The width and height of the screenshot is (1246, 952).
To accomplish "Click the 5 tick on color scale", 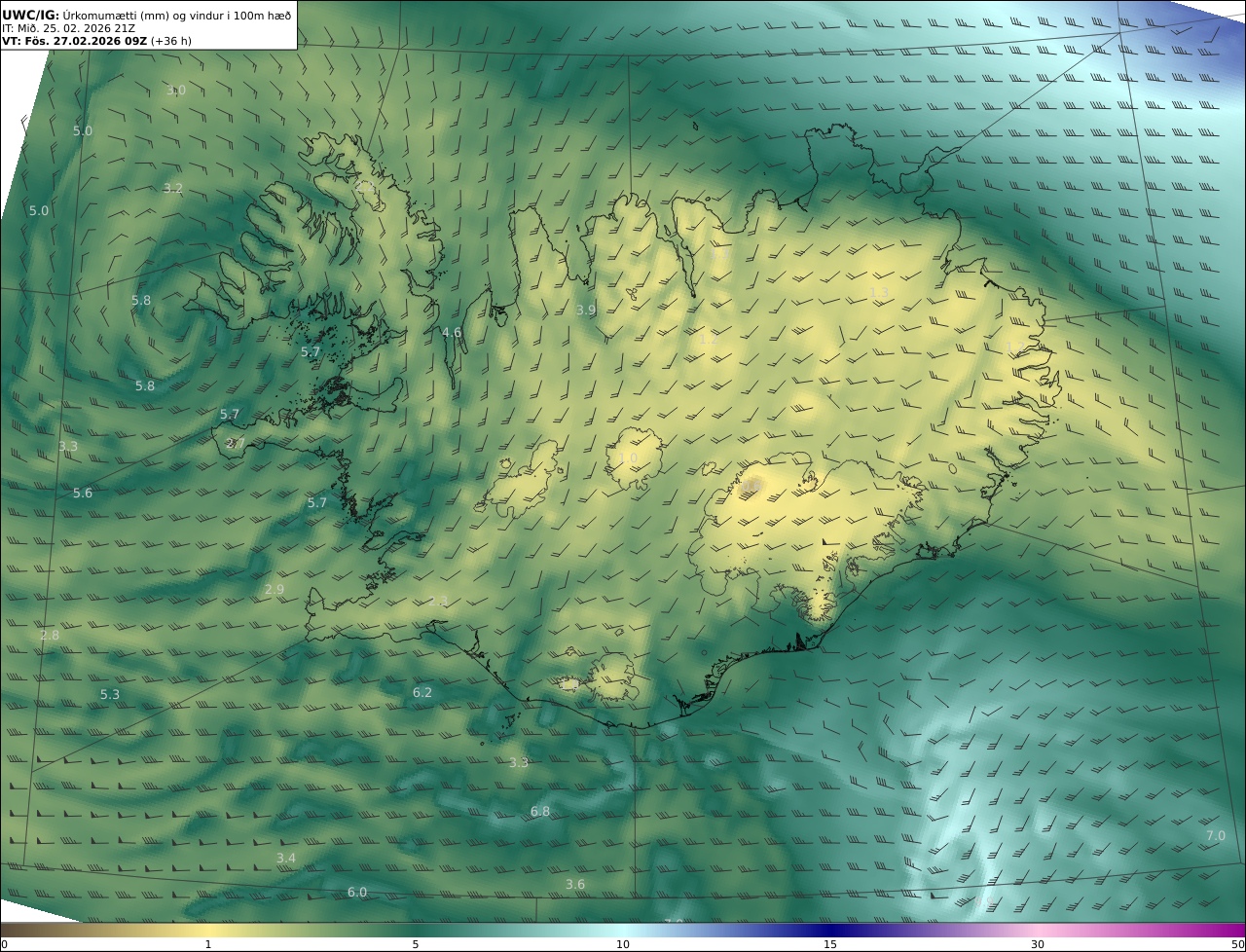I will point(416,944).
